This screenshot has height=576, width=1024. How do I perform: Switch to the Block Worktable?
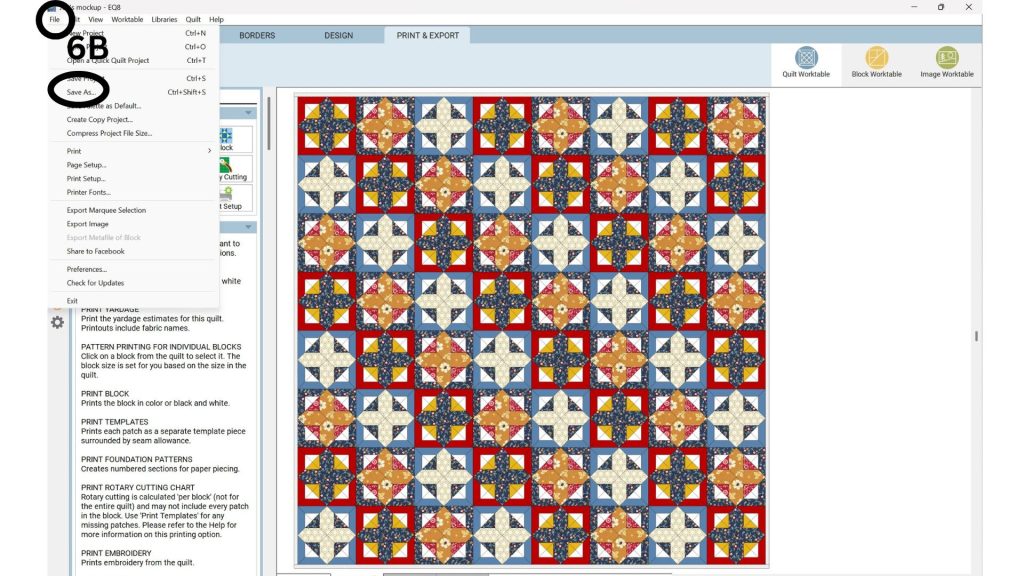pos(876,62)
